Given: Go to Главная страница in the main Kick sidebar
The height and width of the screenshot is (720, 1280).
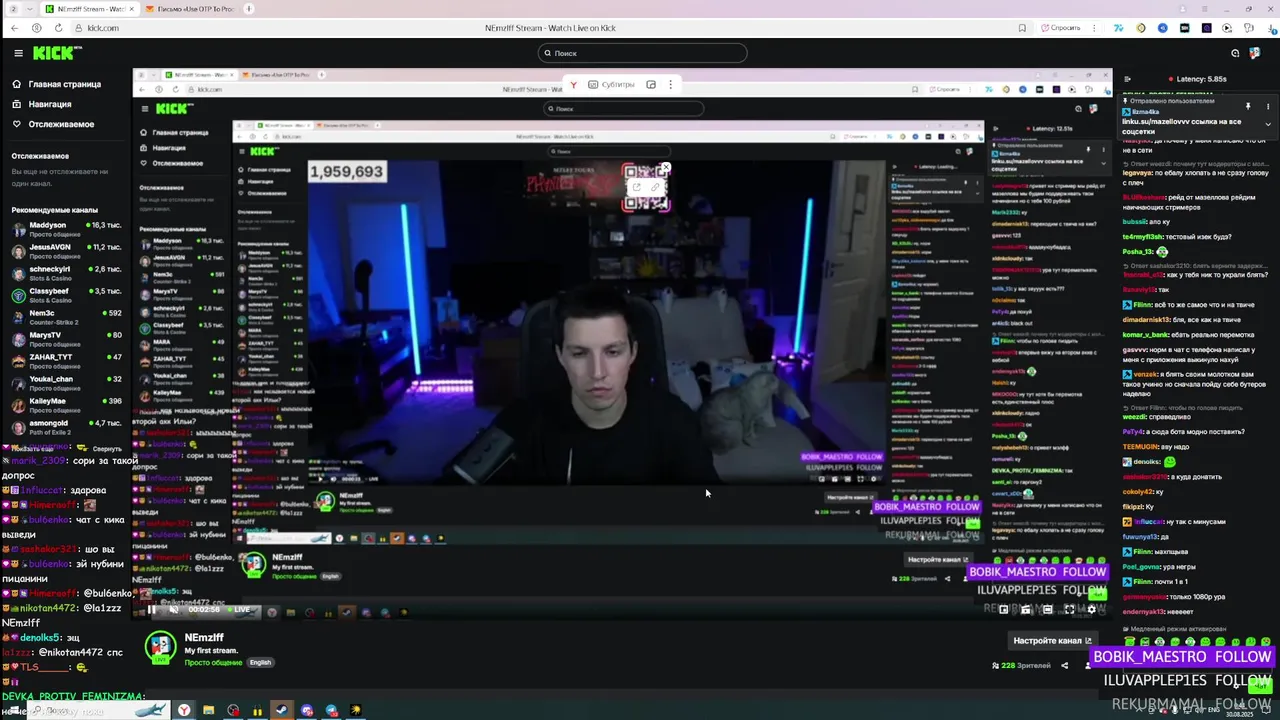Looking at the screenshot, I should coord(56,85).
